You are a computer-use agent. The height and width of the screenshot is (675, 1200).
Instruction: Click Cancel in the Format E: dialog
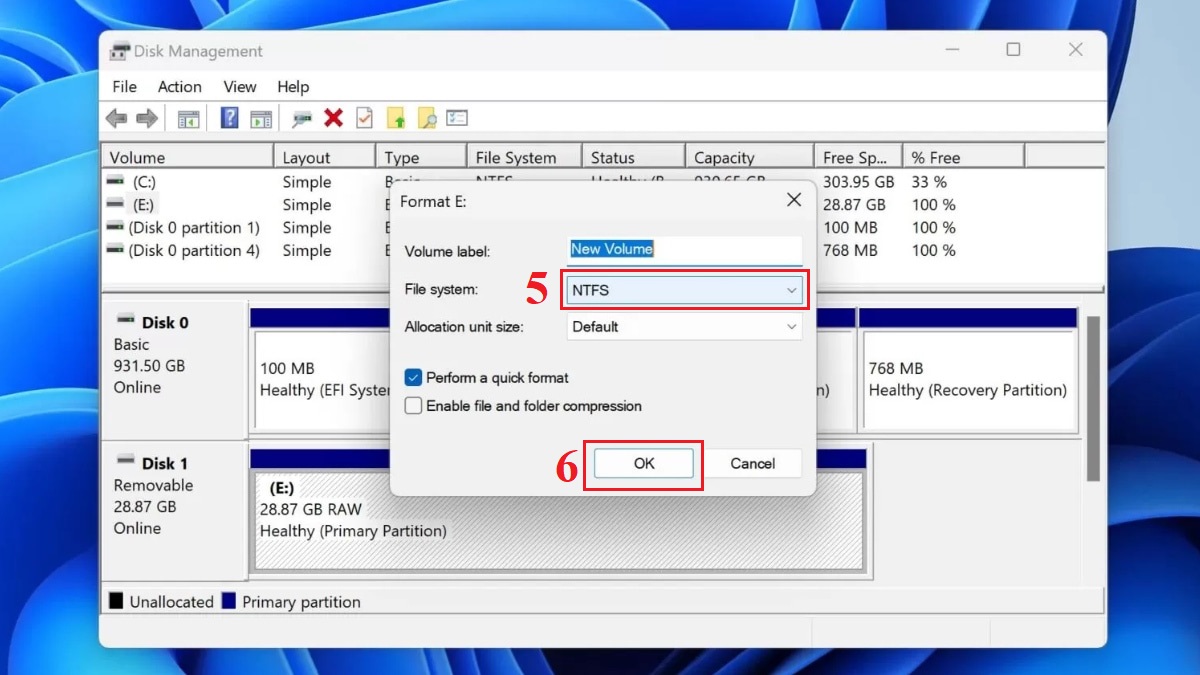click(755, 463)
